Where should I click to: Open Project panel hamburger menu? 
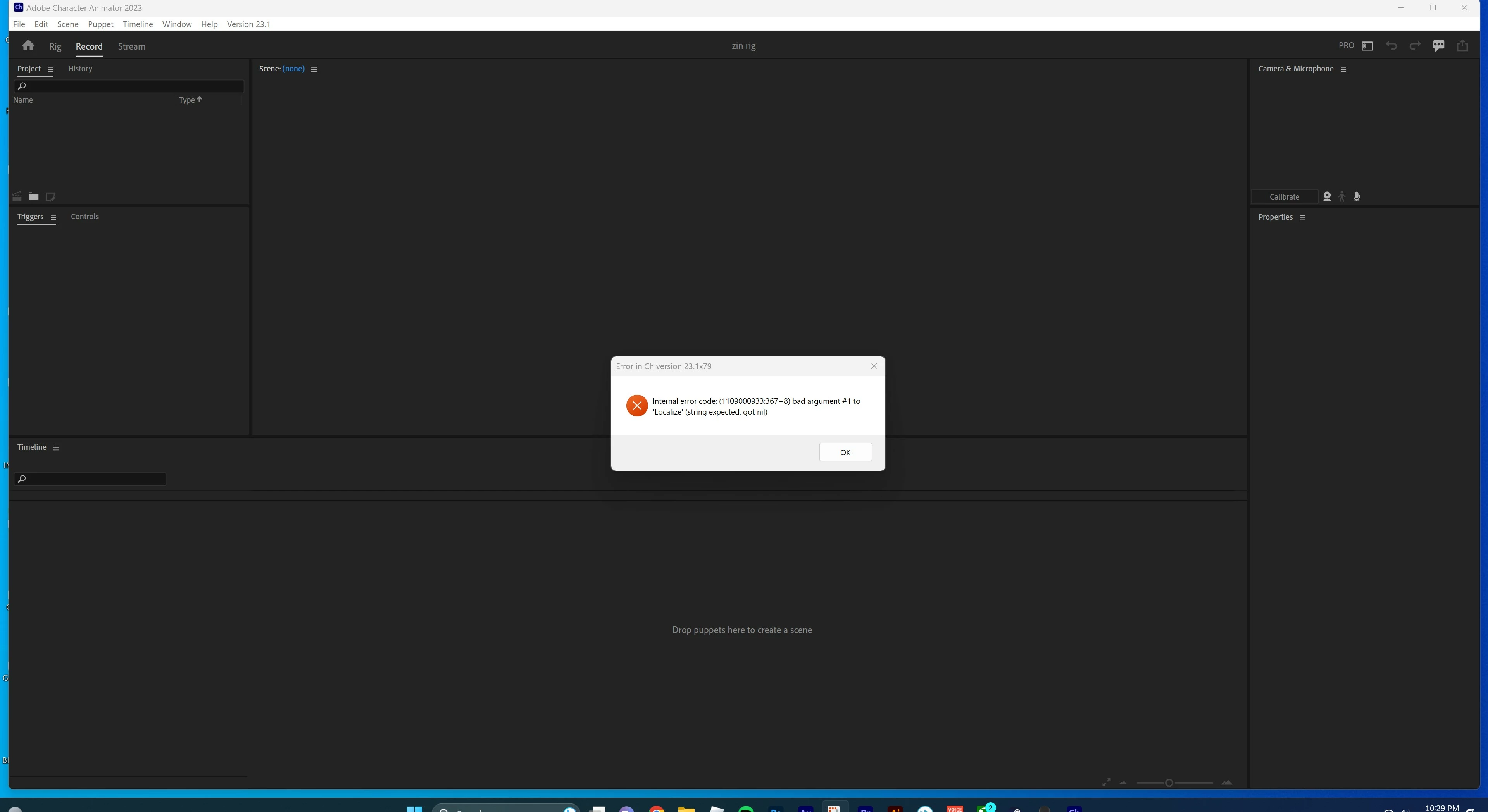(x=51, y=69)
